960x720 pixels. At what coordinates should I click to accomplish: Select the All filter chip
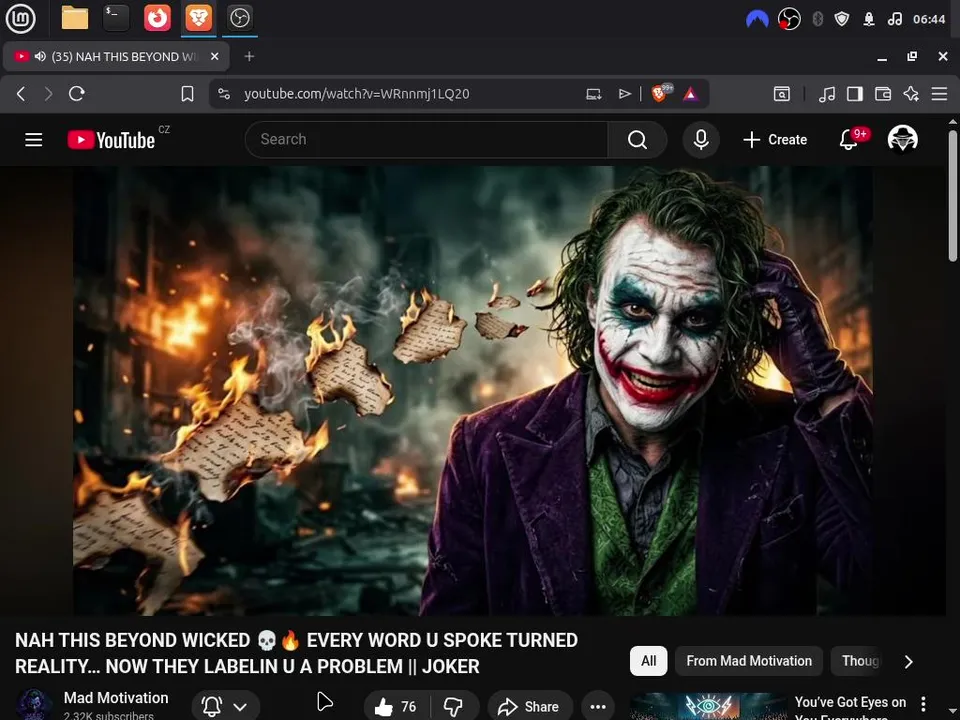click(x=648, y=661)
